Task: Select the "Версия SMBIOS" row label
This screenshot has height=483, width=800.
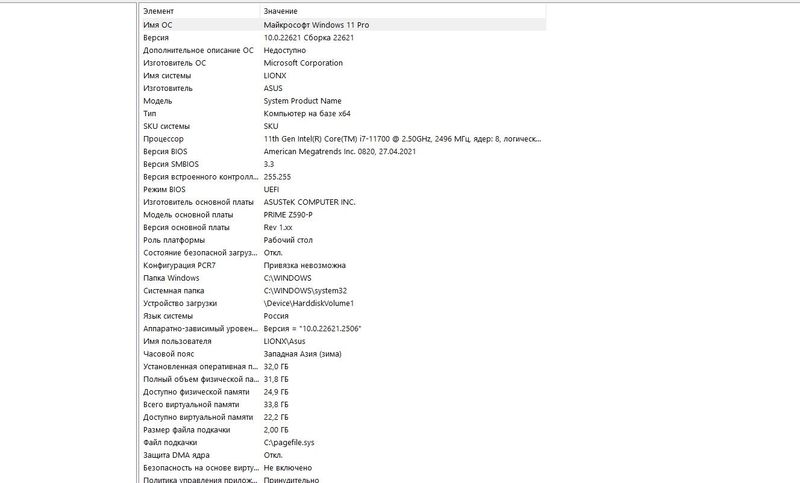Action: coord(171,164)
